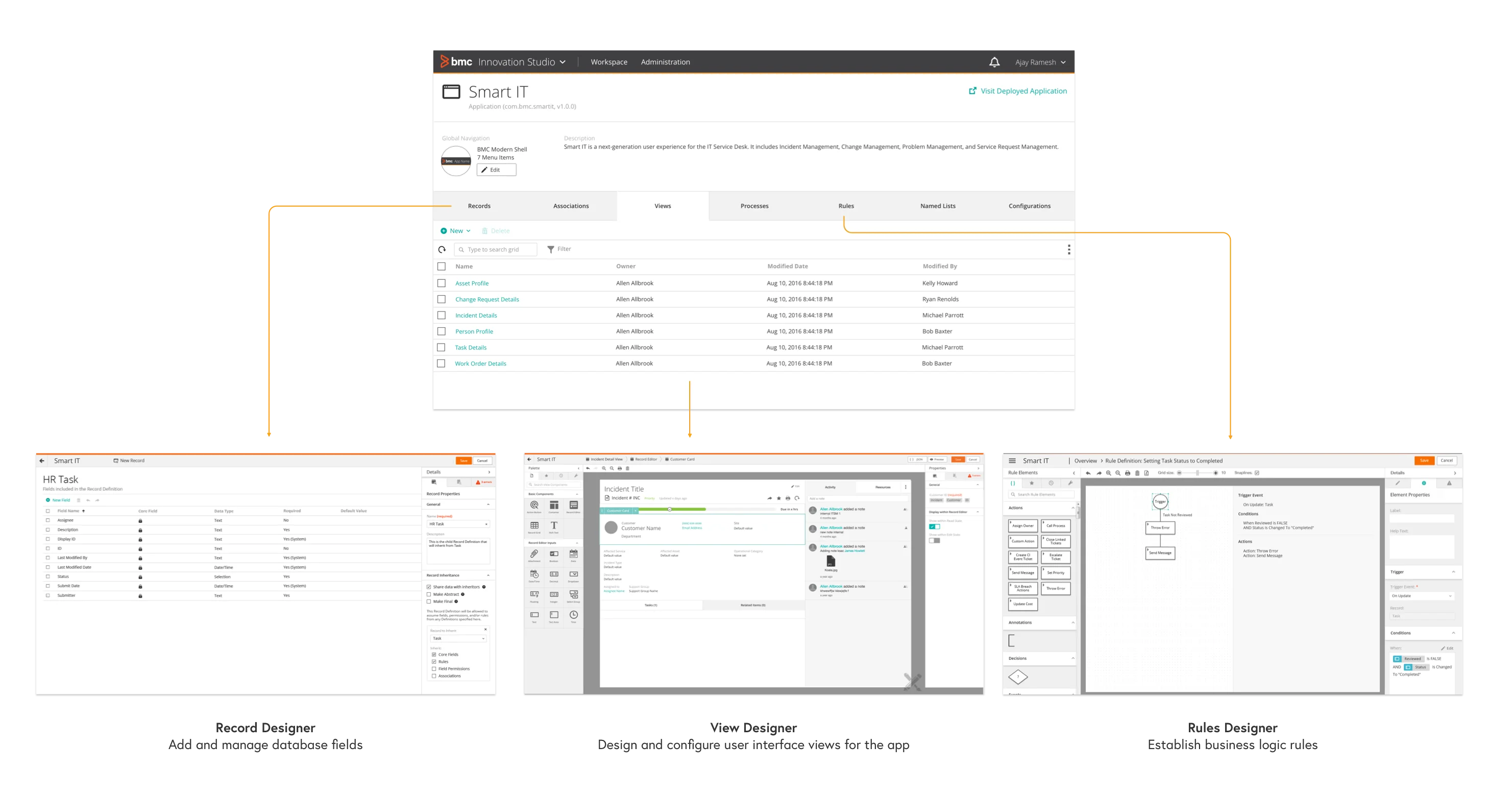
Task: Adjust Grid size slider in Rules Designer
Action: [1197, 473]
